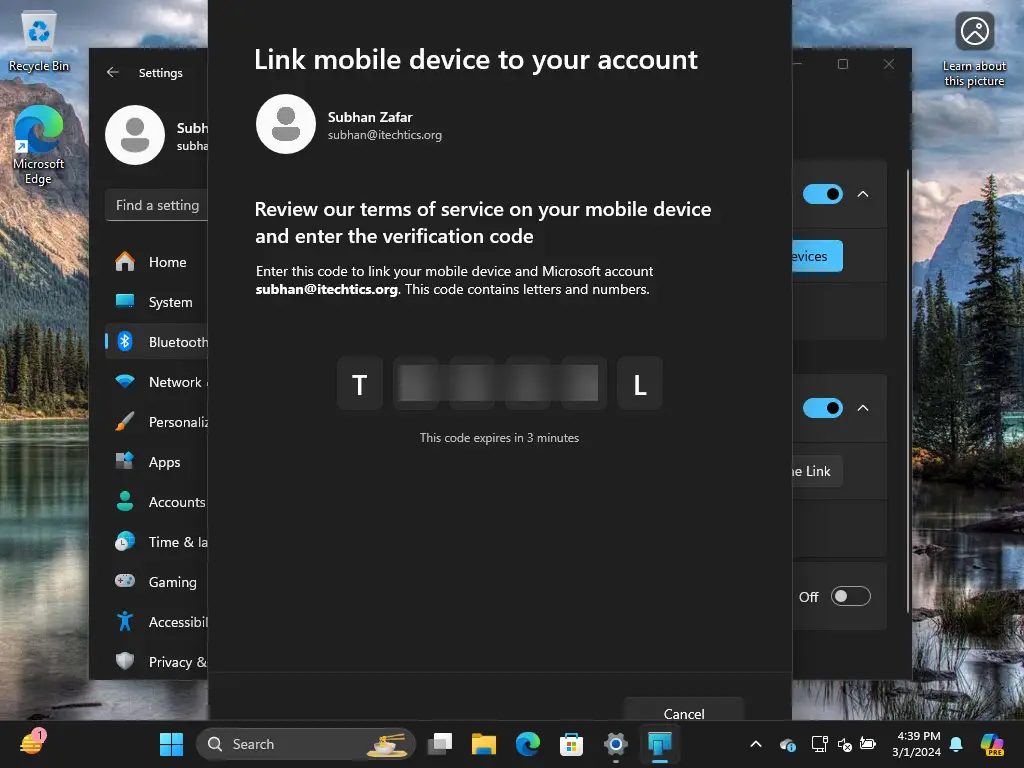Image resolution: width=1024 pixels, height=768 pixels.
Task: Maximize the Settings window
Action: pyautogui.click(x=843, y=64)
